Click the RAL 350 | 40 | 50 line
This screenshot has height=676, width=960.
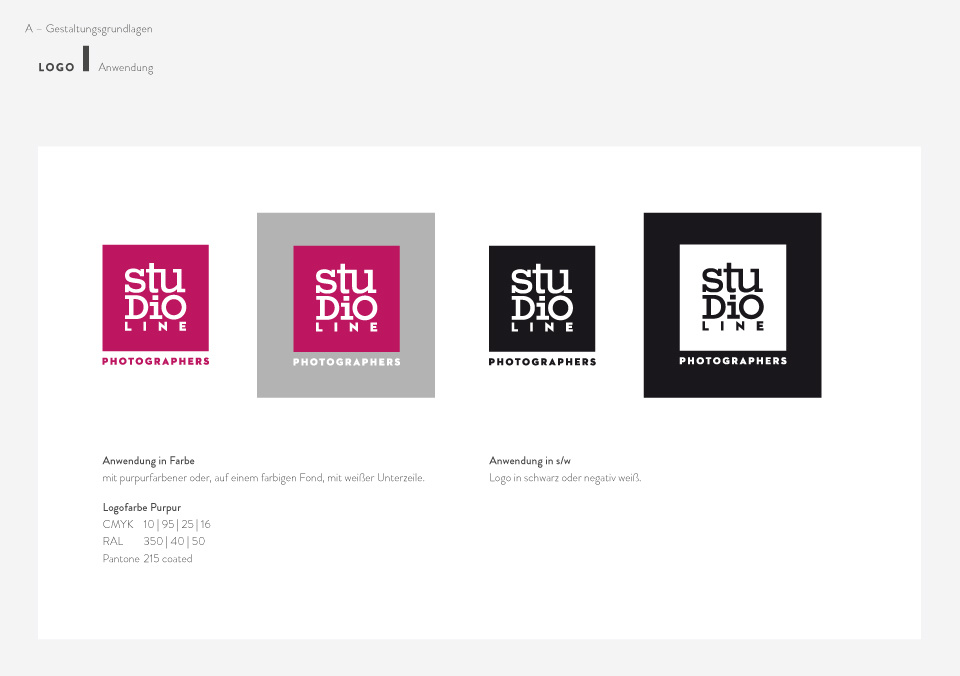pyautogui.click(x=154, y=541)
